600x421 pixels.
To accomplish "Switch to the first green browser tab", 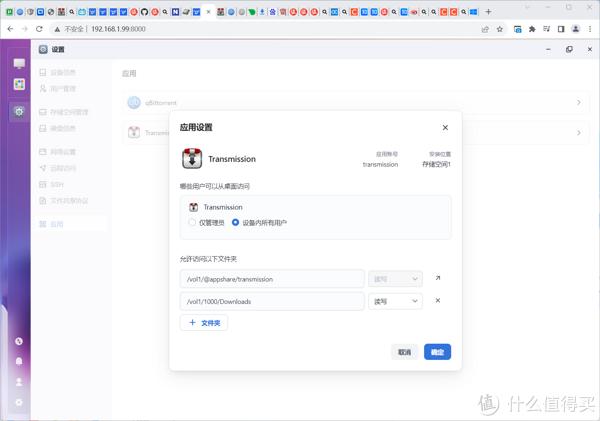I will [x=9, y=12].
